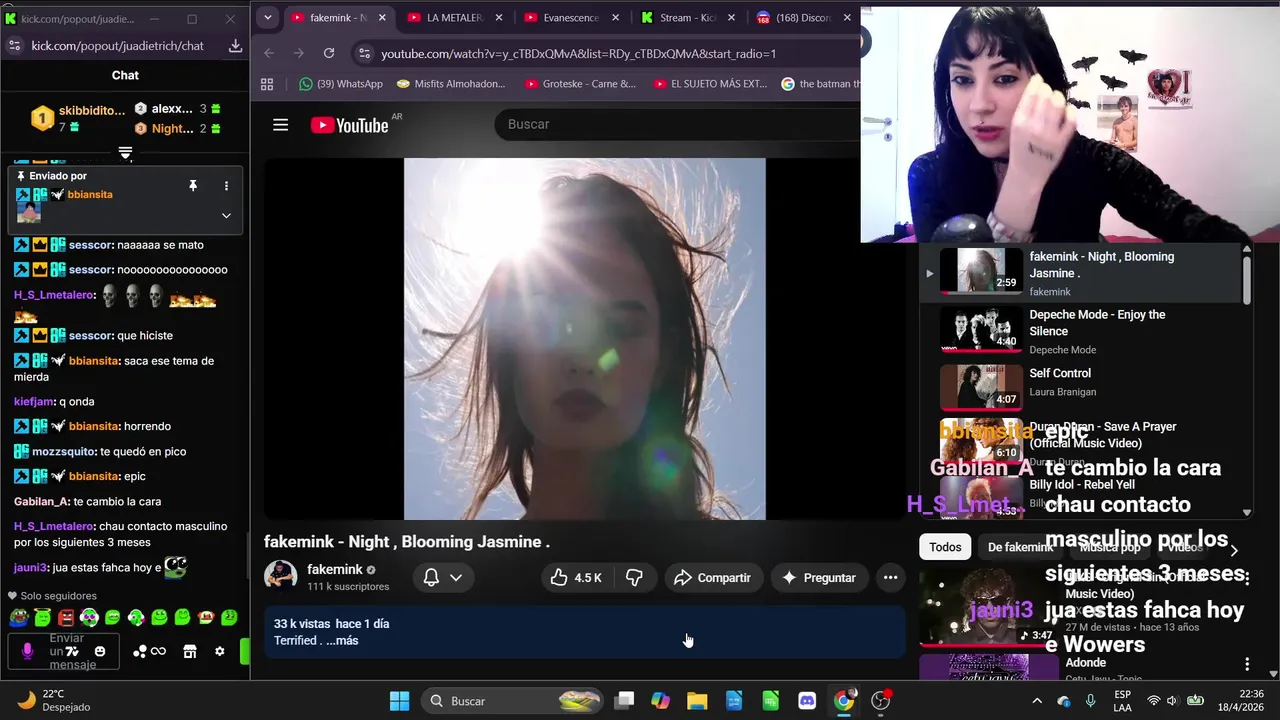Unpin the pinned message in Kick chat

coord(193,186)
